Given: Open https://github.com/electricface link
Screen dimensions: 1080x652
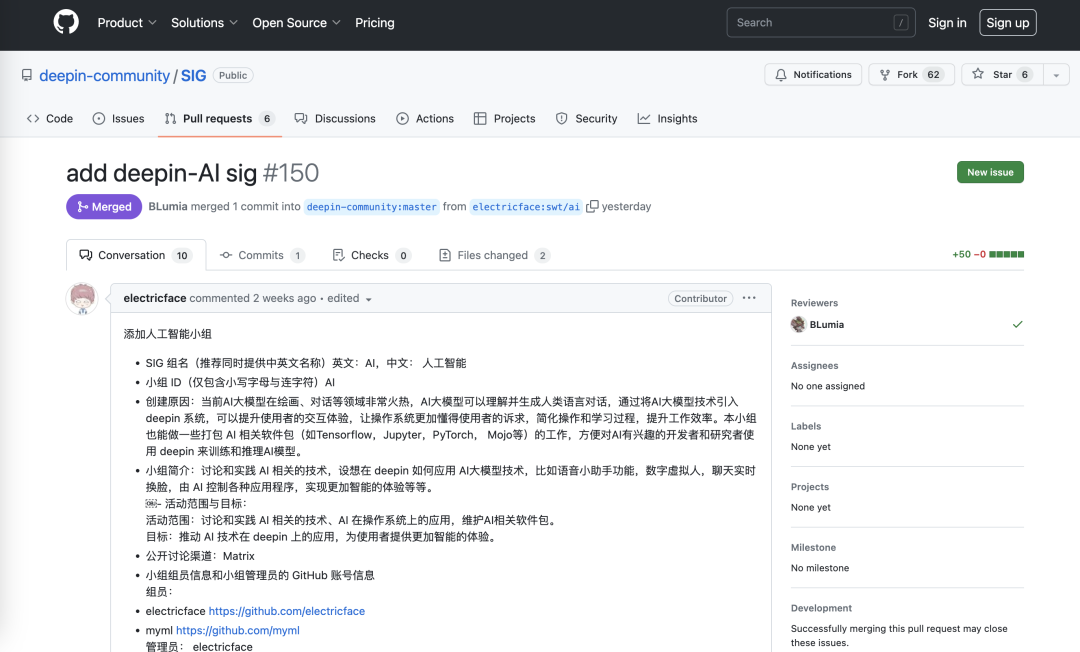Looking at the screenshot, I should 287,611.
